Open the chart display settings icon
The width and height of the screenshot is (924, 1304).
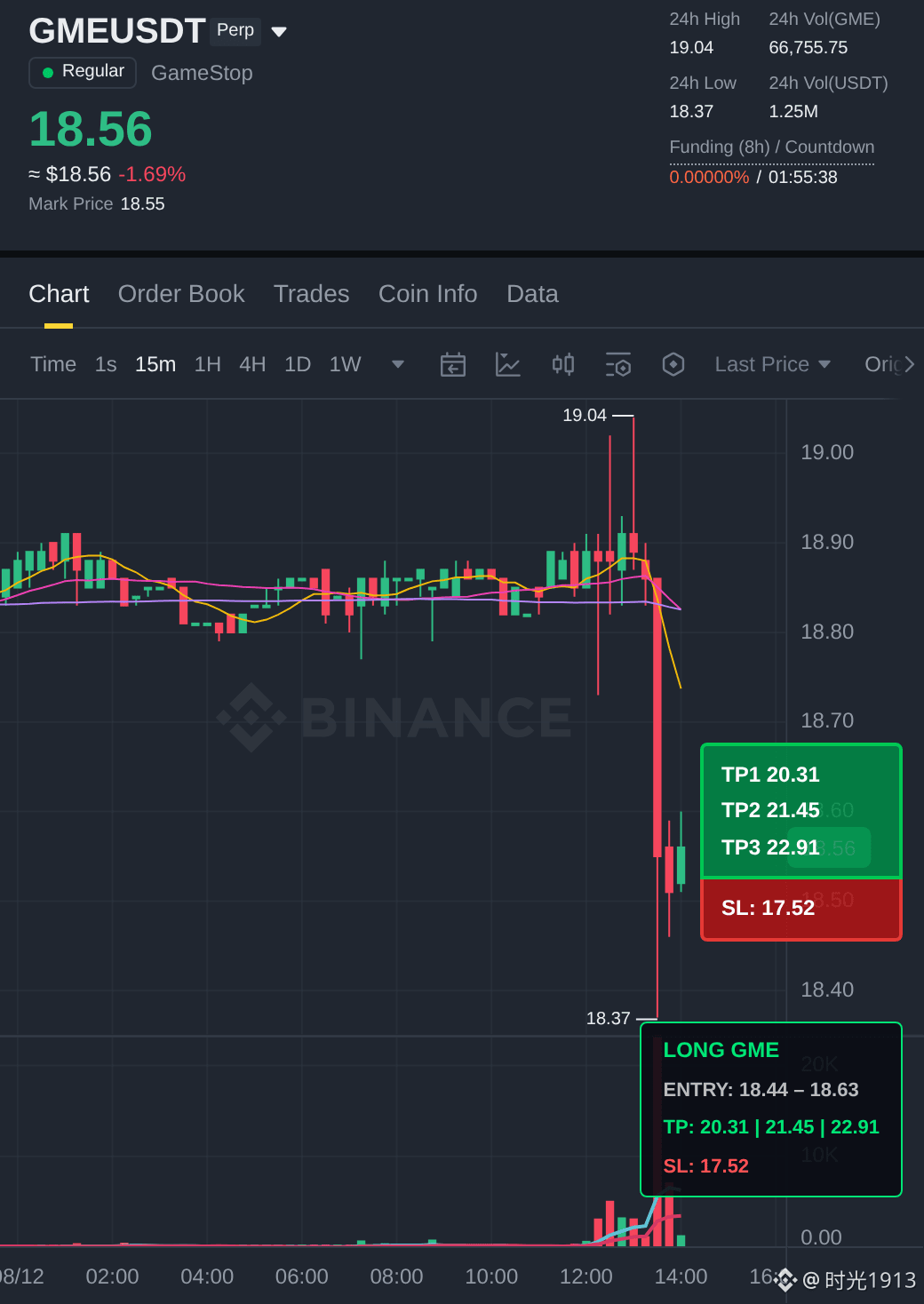(x=618, y=364)
